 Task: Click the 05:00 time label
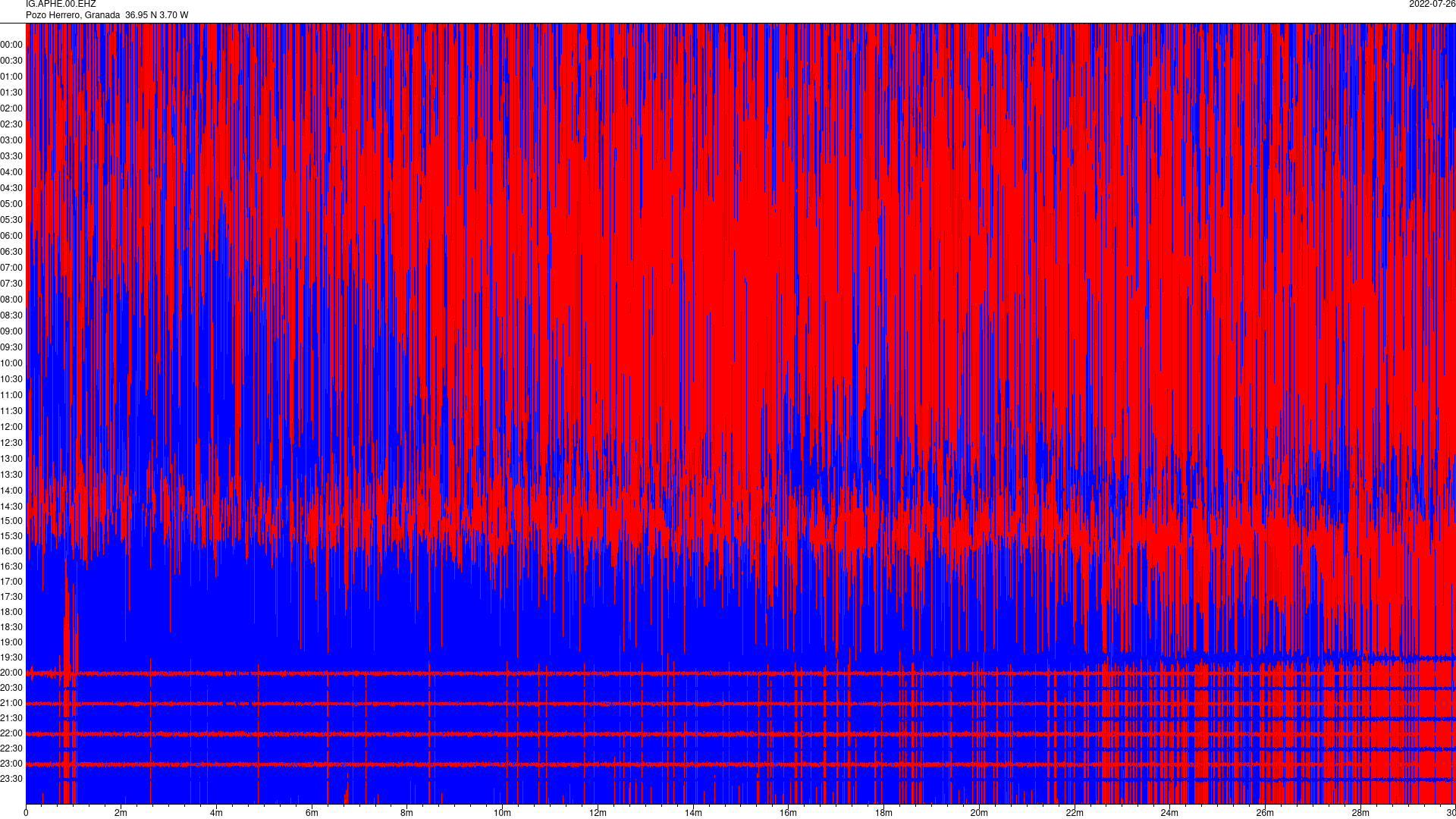(11, 204)
